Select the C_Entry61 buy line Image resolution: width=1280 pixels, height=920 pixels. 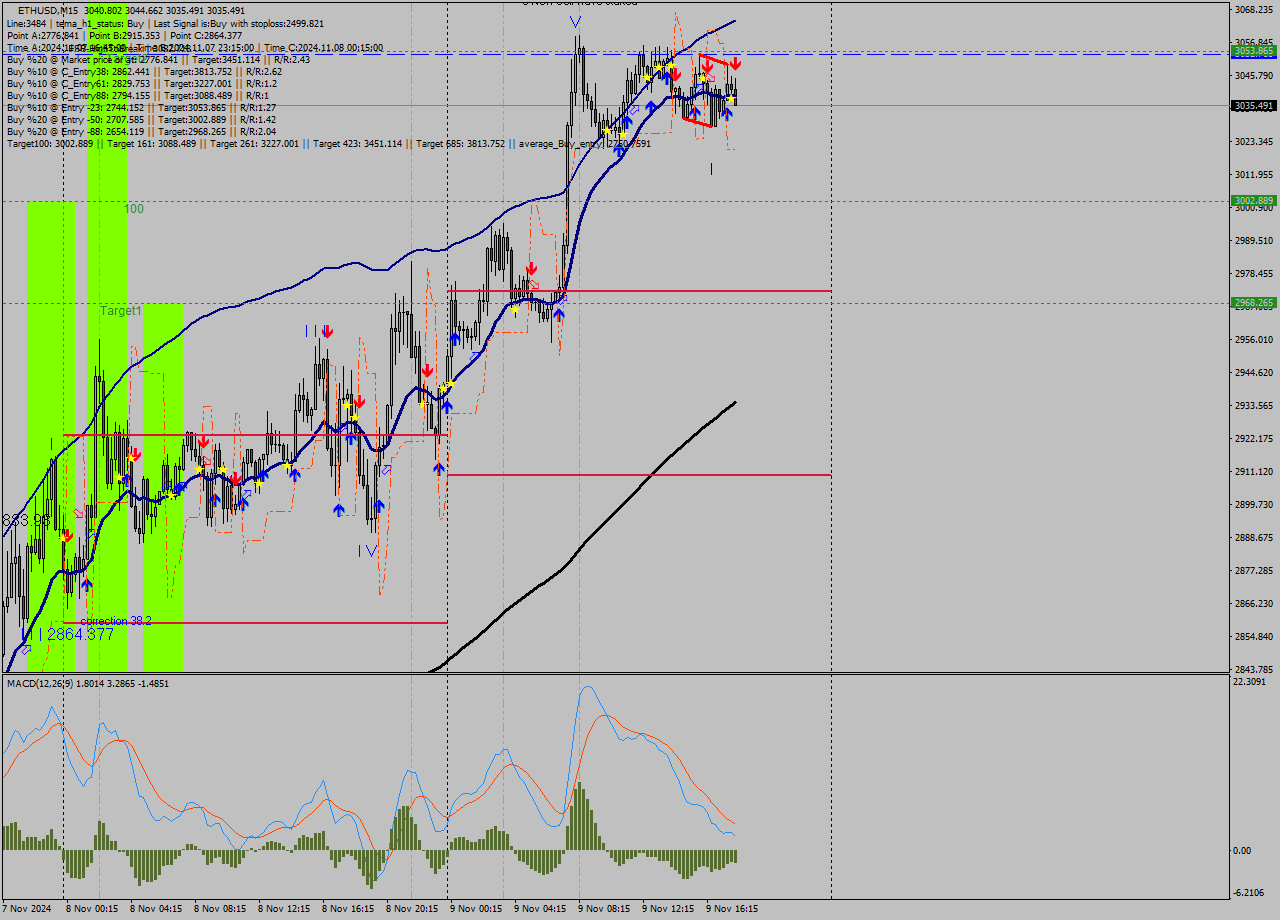141,83
